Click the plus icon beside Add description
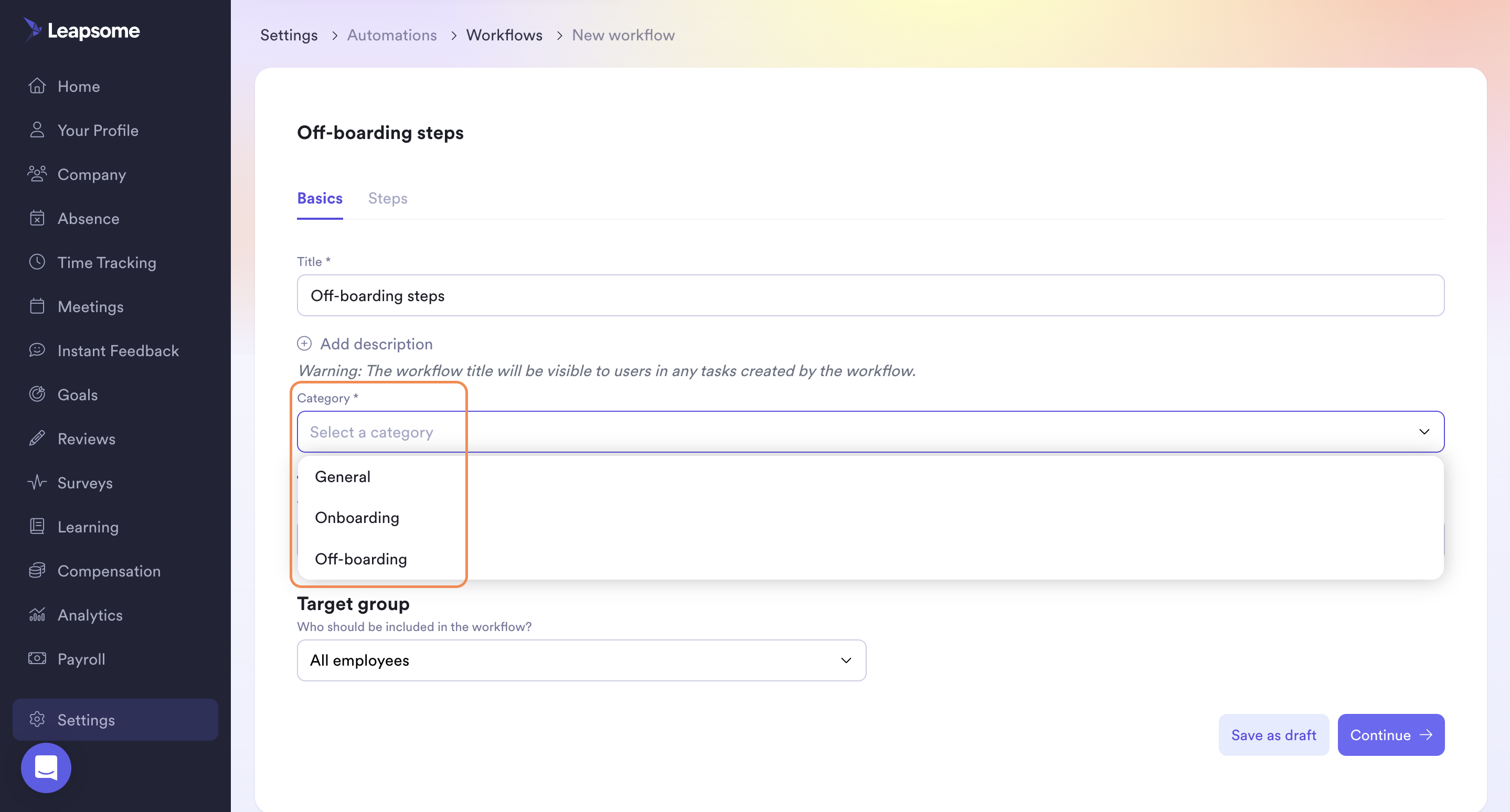Image resolution: width=1510 pixels, height=812 pixels. click(304, 343)
